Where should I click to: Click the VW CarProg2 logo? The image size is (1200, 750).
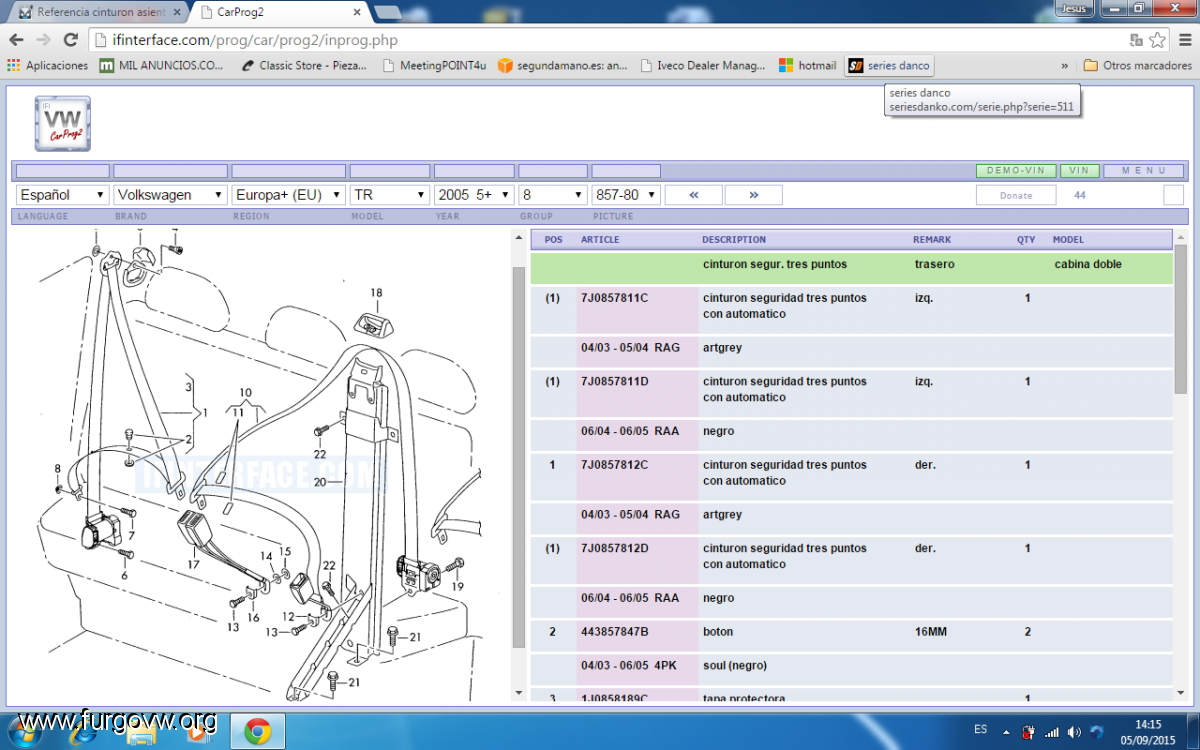pyautogui.click(x=63, y=123)
